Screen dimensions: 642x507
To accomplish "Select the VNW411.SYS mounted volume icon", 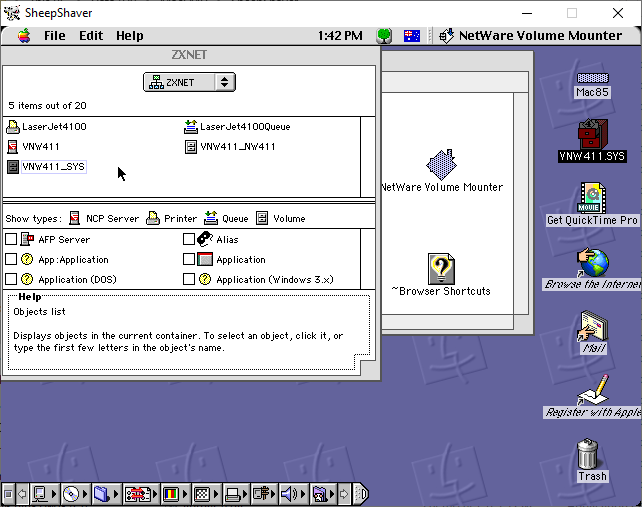I will 592,140.
